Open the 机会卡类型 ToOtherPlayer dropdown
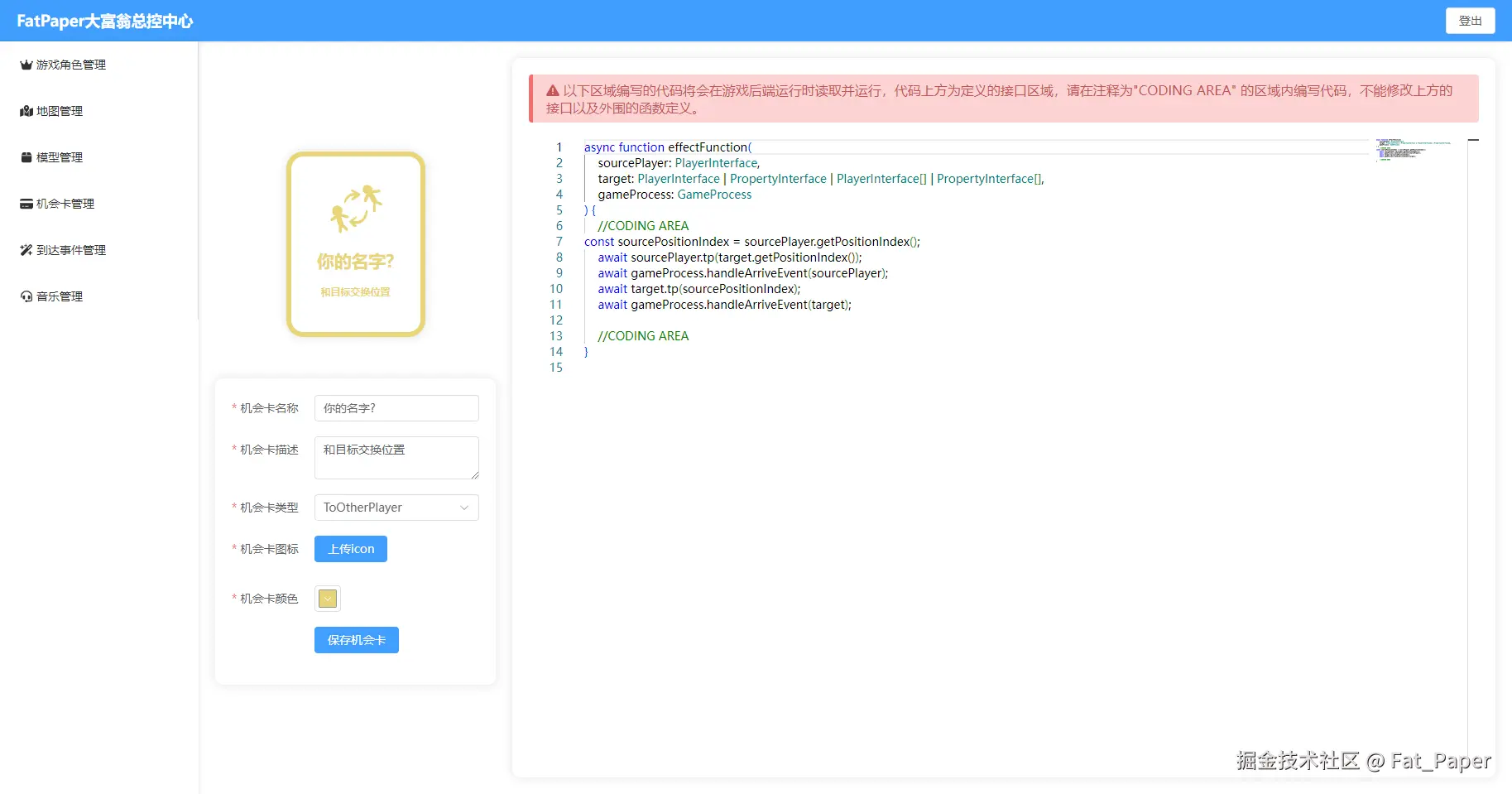The image size is (1512, 794). pos(396,508)
